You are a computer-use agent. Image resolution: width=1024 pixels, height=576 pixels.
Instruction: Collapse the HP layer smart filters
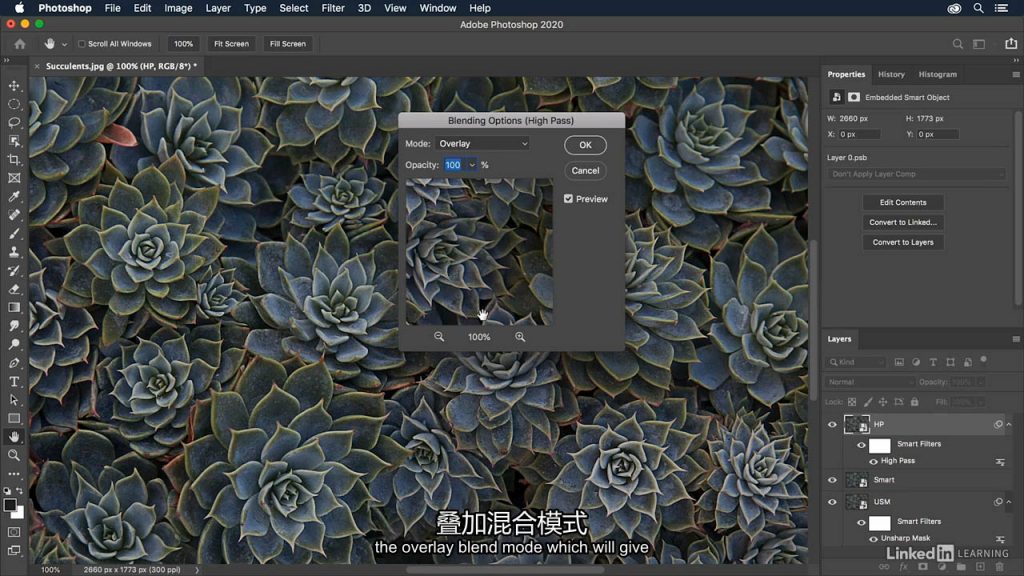pyautogui.click(x=1009, y=424)
